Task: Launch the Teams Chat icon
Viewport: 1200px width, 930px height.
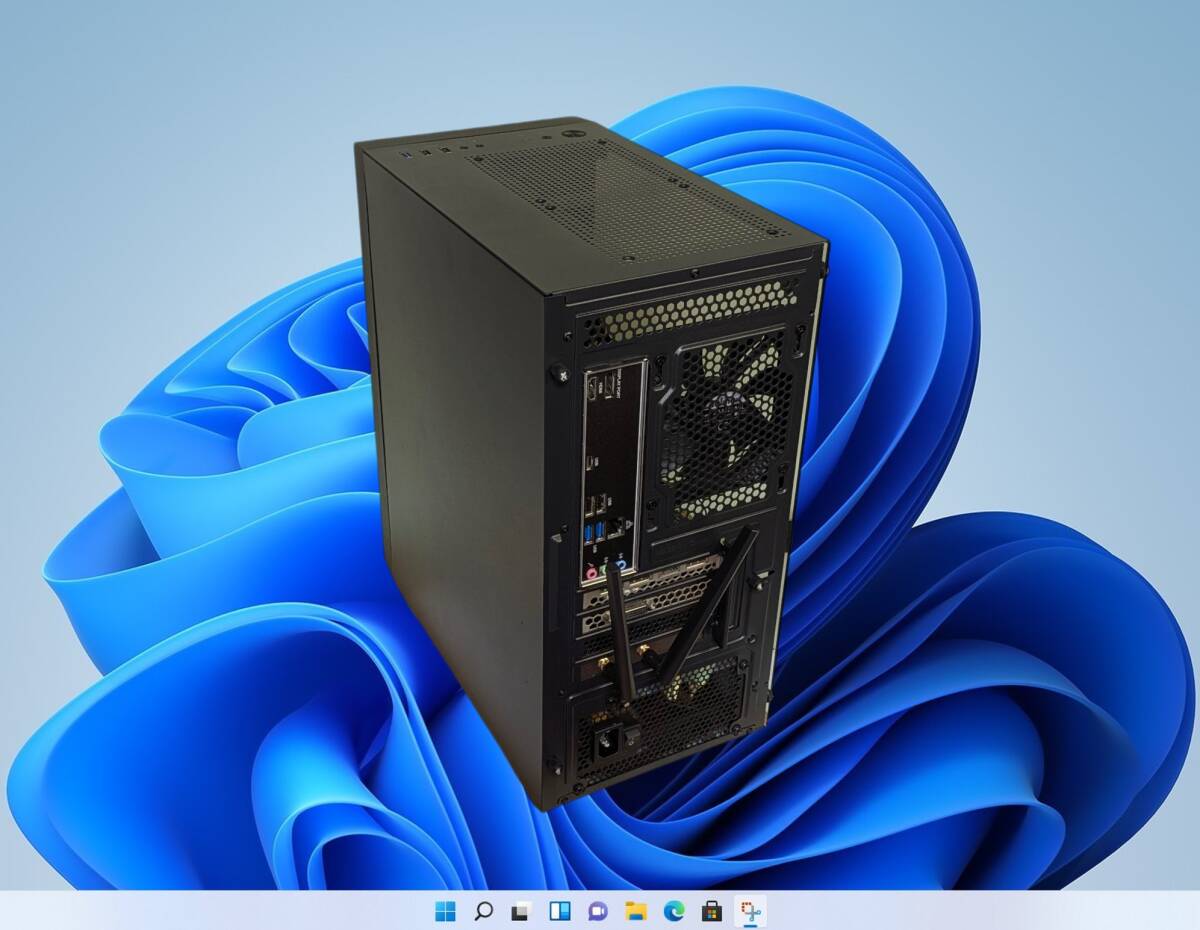Action: [597, 911]
